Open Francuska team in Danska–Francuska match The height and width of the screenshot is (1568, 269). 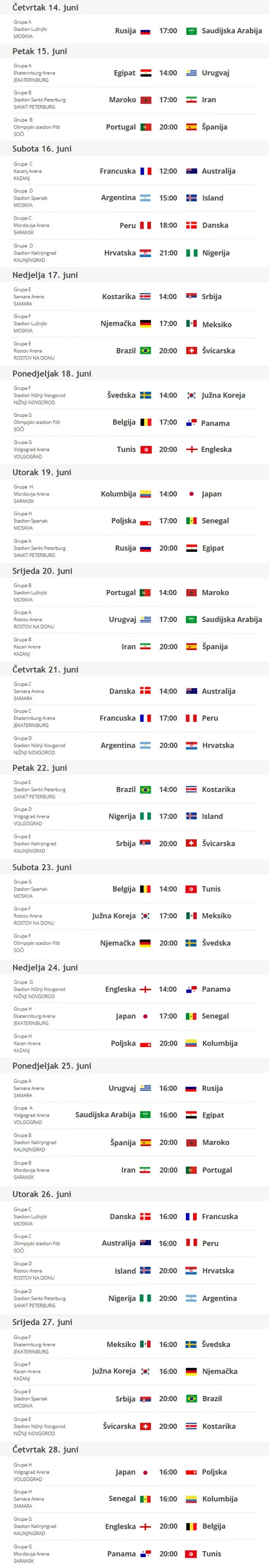pyautogui.click(x=220, y=1216)
